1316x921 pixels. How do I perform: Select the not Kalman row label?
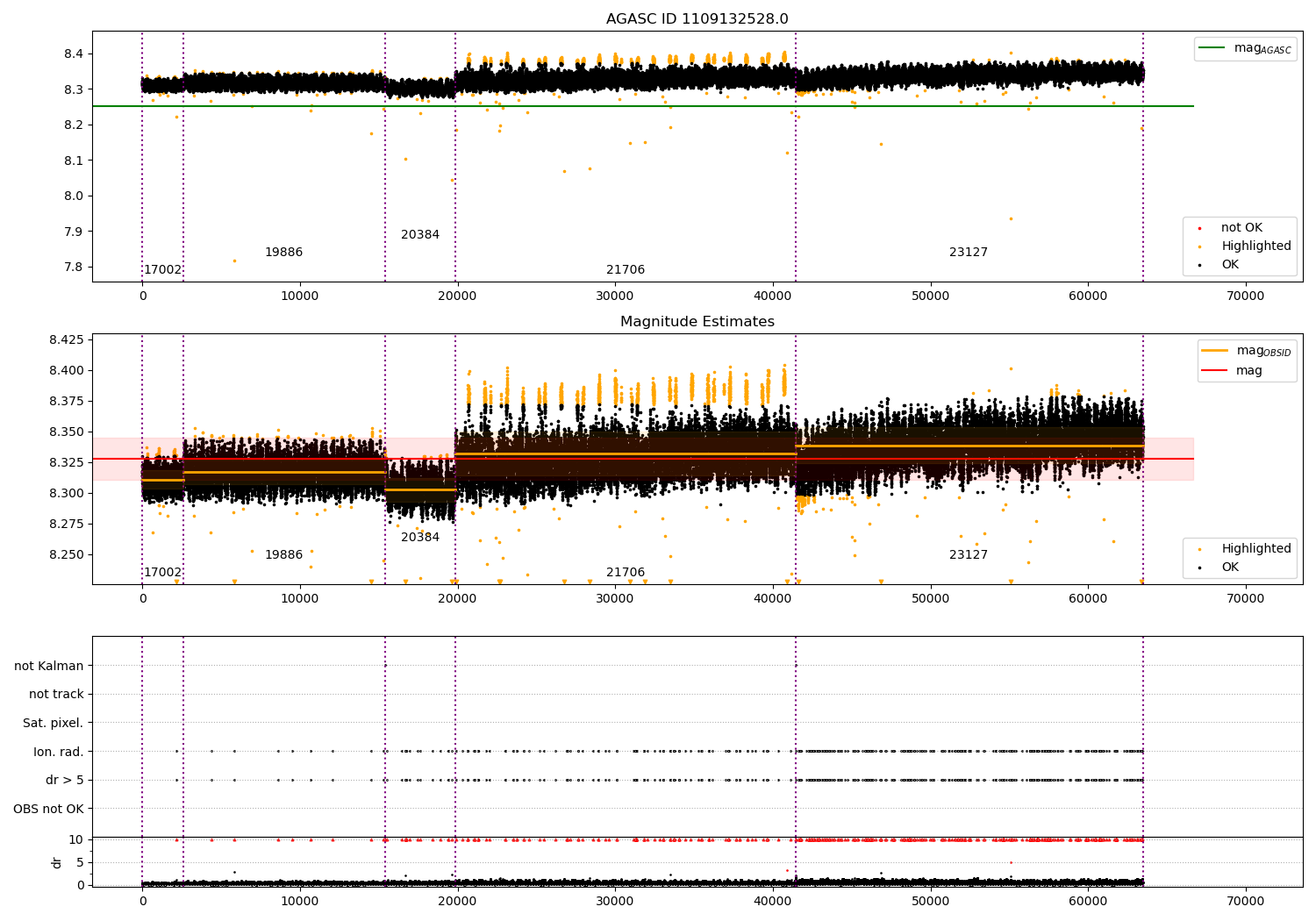click(x=49, y=667)
